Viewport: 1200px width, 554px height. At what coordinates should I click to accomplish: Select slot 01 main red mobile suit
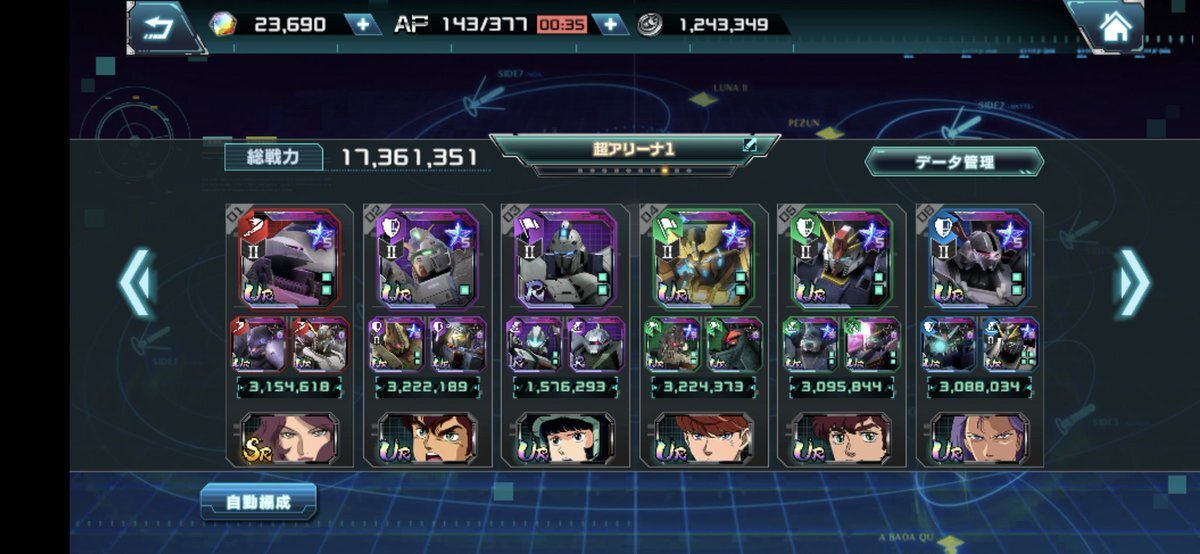point(290,258)
